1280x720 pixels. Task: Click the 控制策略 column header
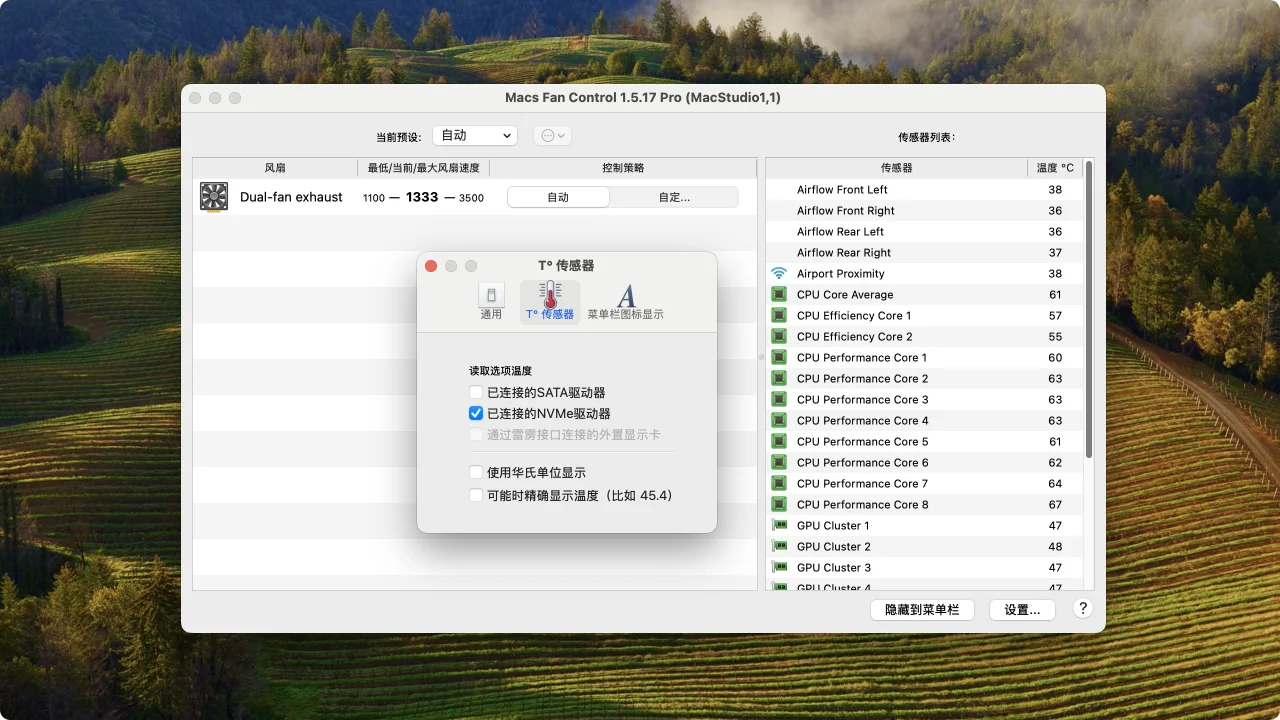tap(623, 168)
